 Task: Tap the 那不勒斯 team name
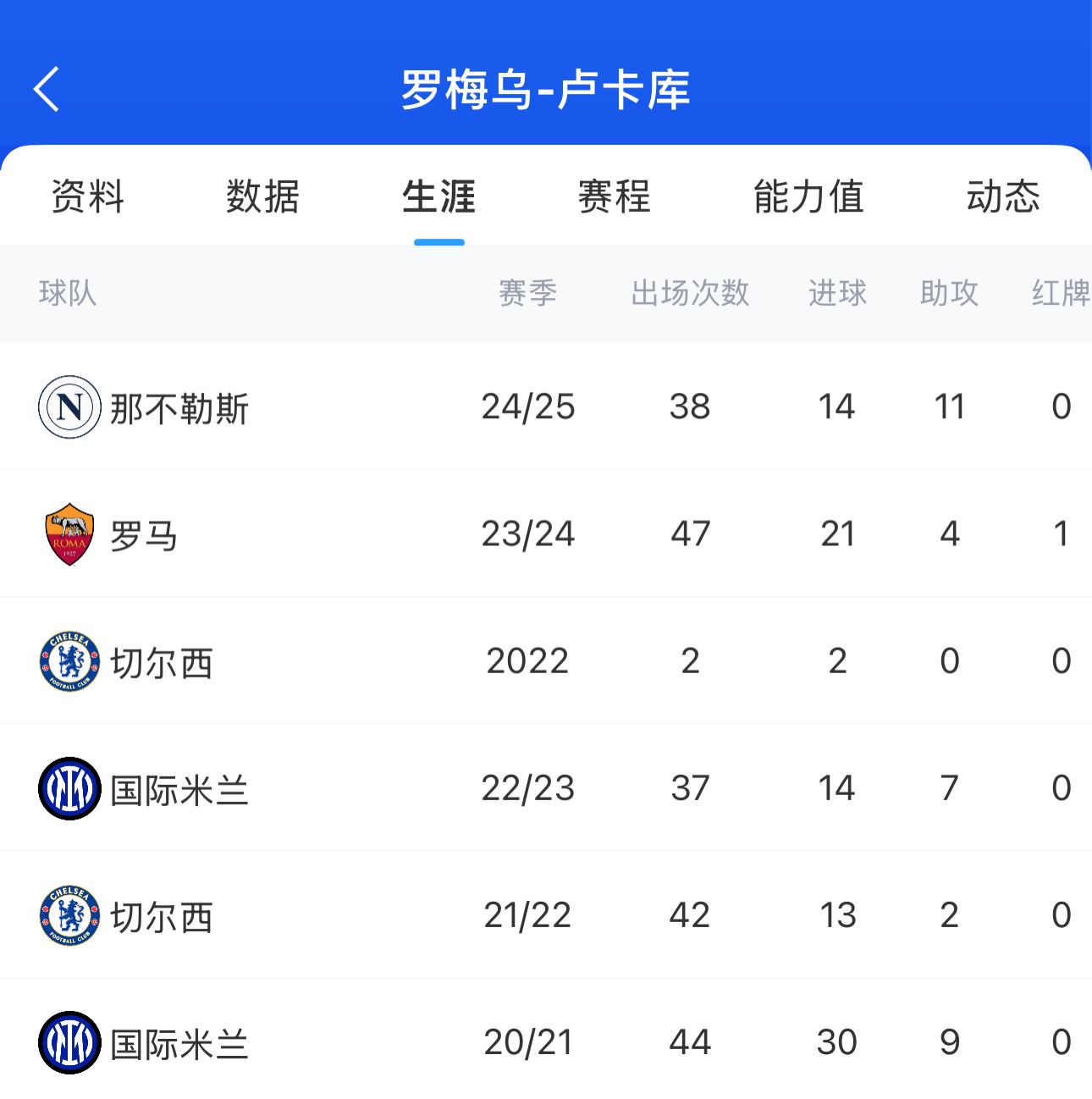click(x=179, y=409)
